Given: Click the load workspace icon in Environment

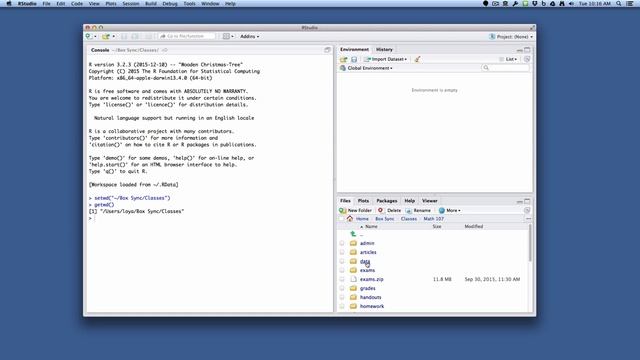Looking at the screenshot, I should (x=344, y=59).
